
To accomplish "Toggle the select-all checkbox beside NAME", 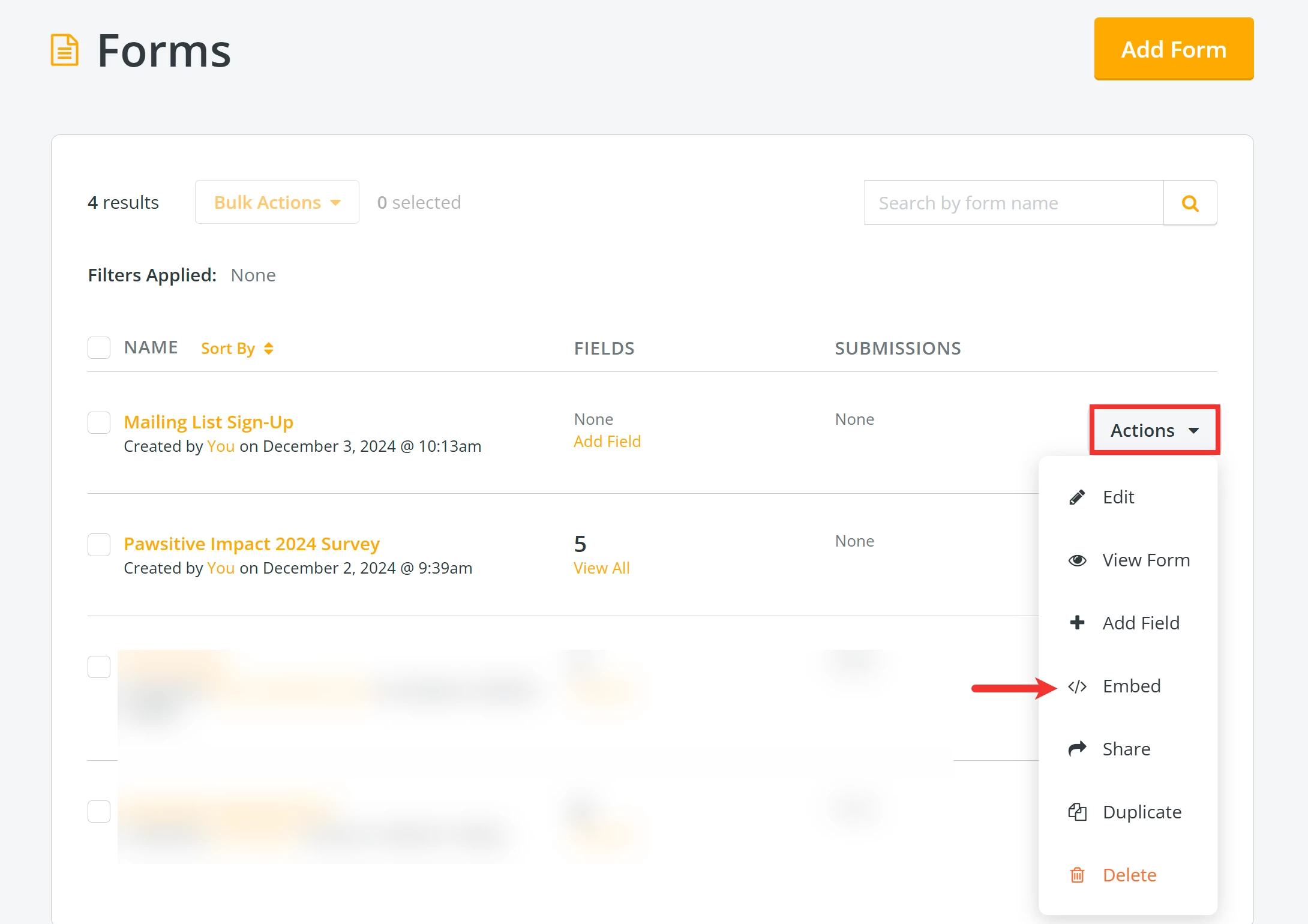I will [99, 347].
